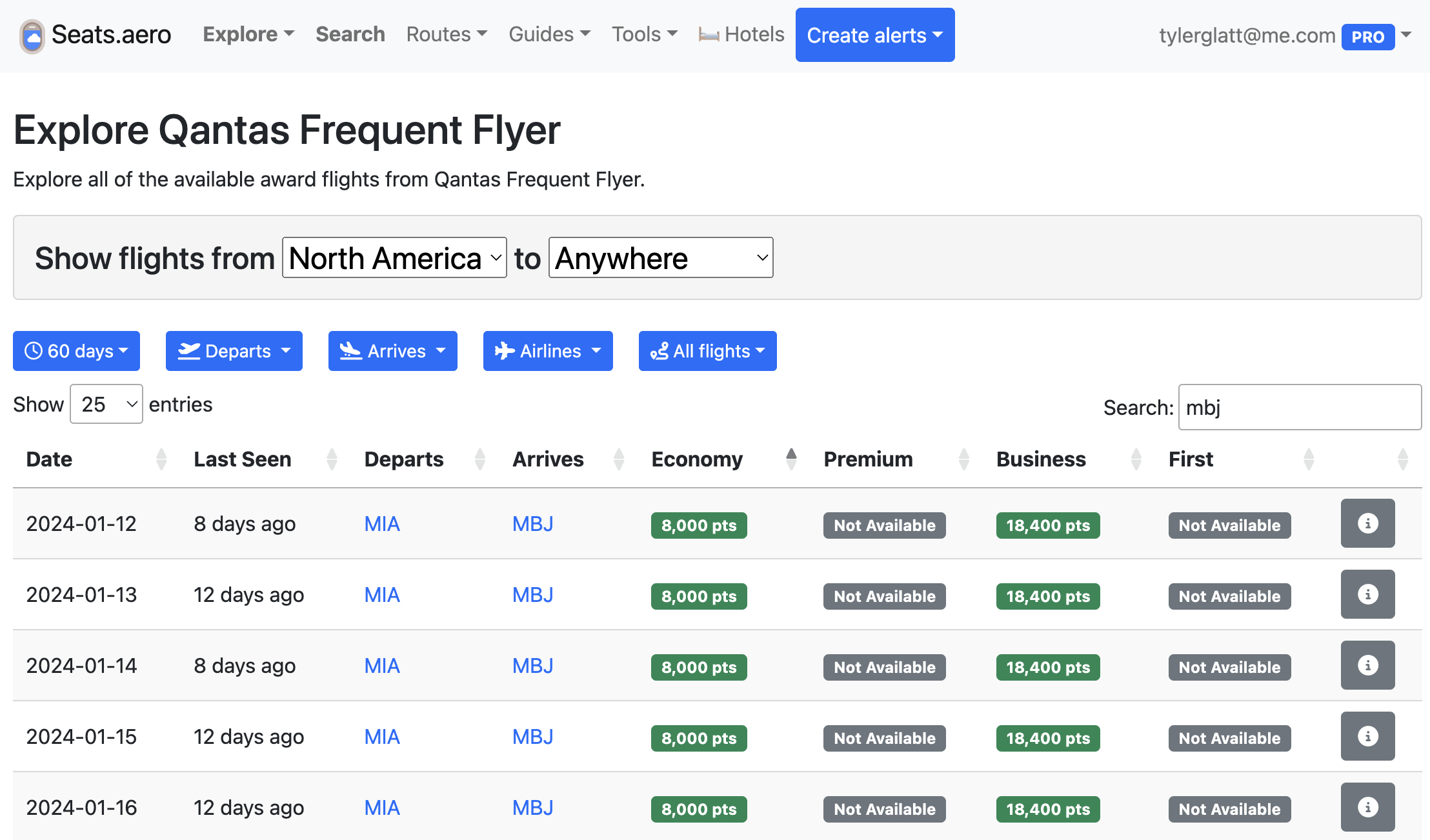Sort by Premium column arrows
The height and width of the screenshot is (840, 1430).
pyautogui.click(x=964, y=459)
